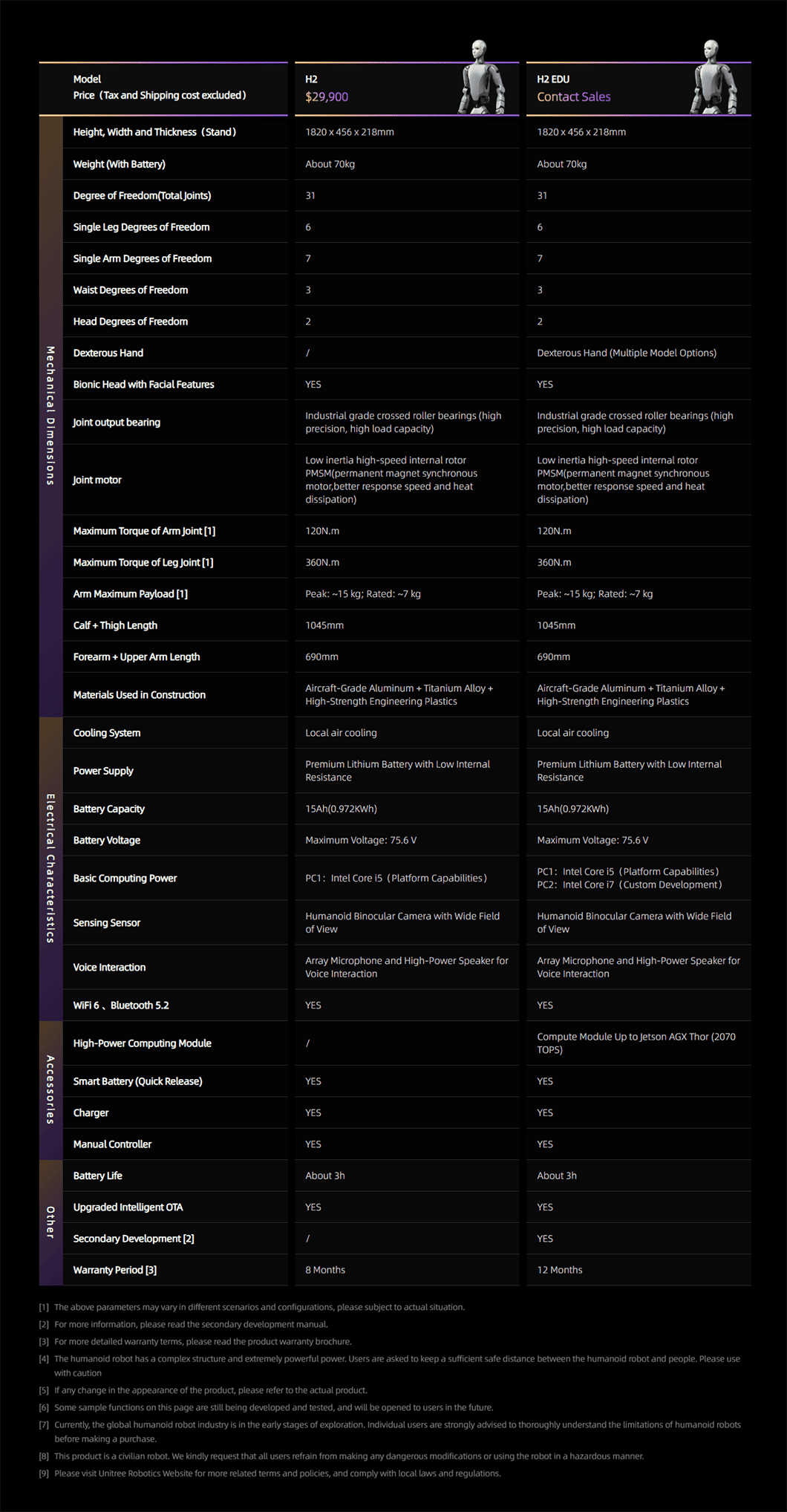Click the Other section label

50,1222
